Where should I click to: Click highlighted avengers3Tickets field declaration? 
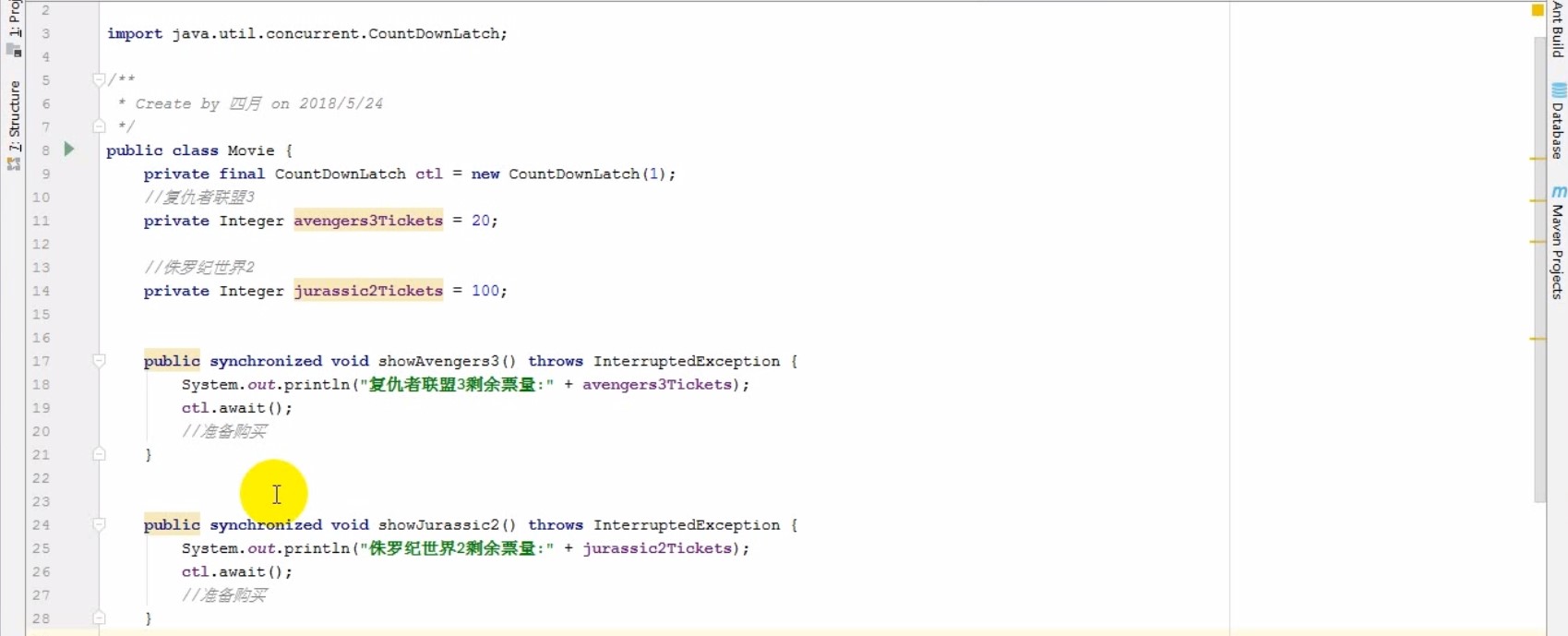click(368, 221)
